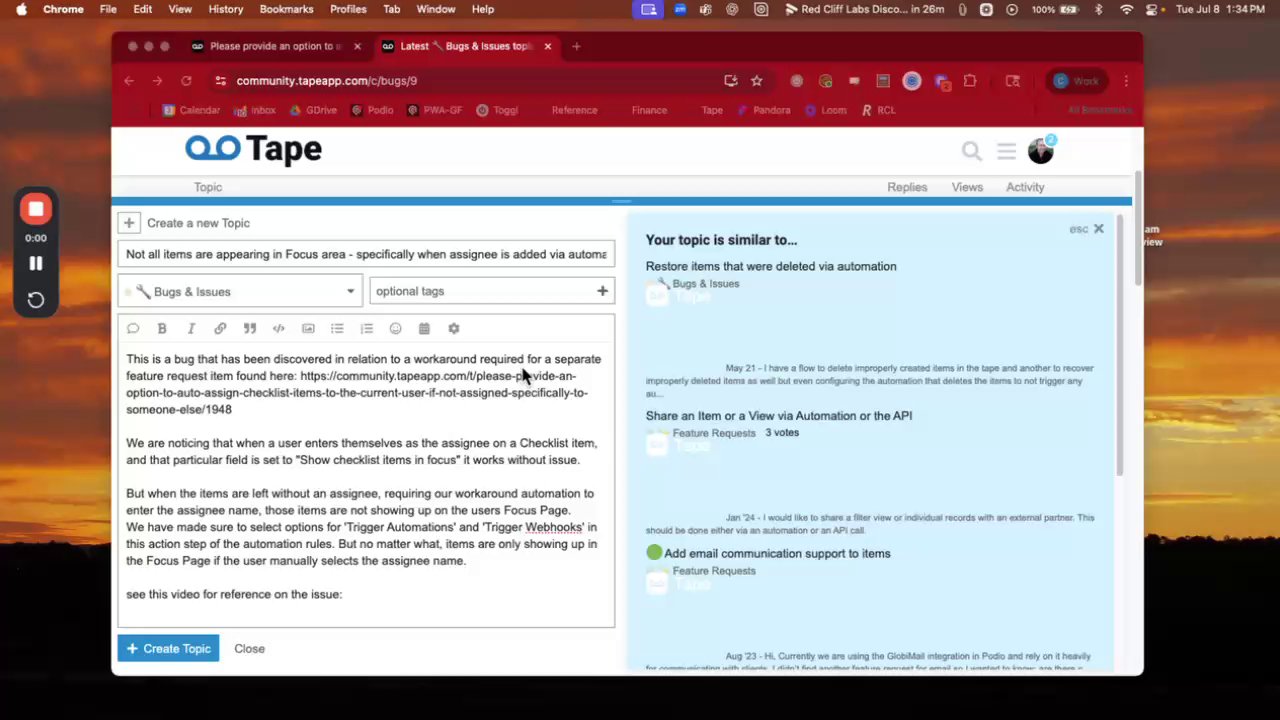Dismiss the similar topics panel

tap(1098, 229)
